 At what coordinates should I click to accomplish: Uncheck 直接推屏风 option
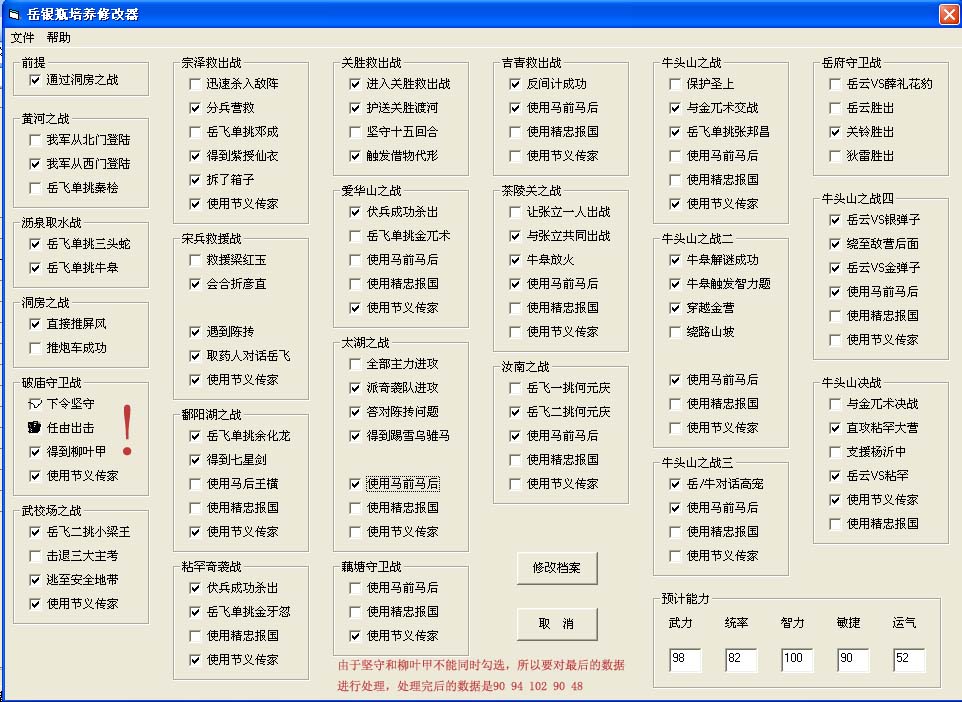point(35,324)
